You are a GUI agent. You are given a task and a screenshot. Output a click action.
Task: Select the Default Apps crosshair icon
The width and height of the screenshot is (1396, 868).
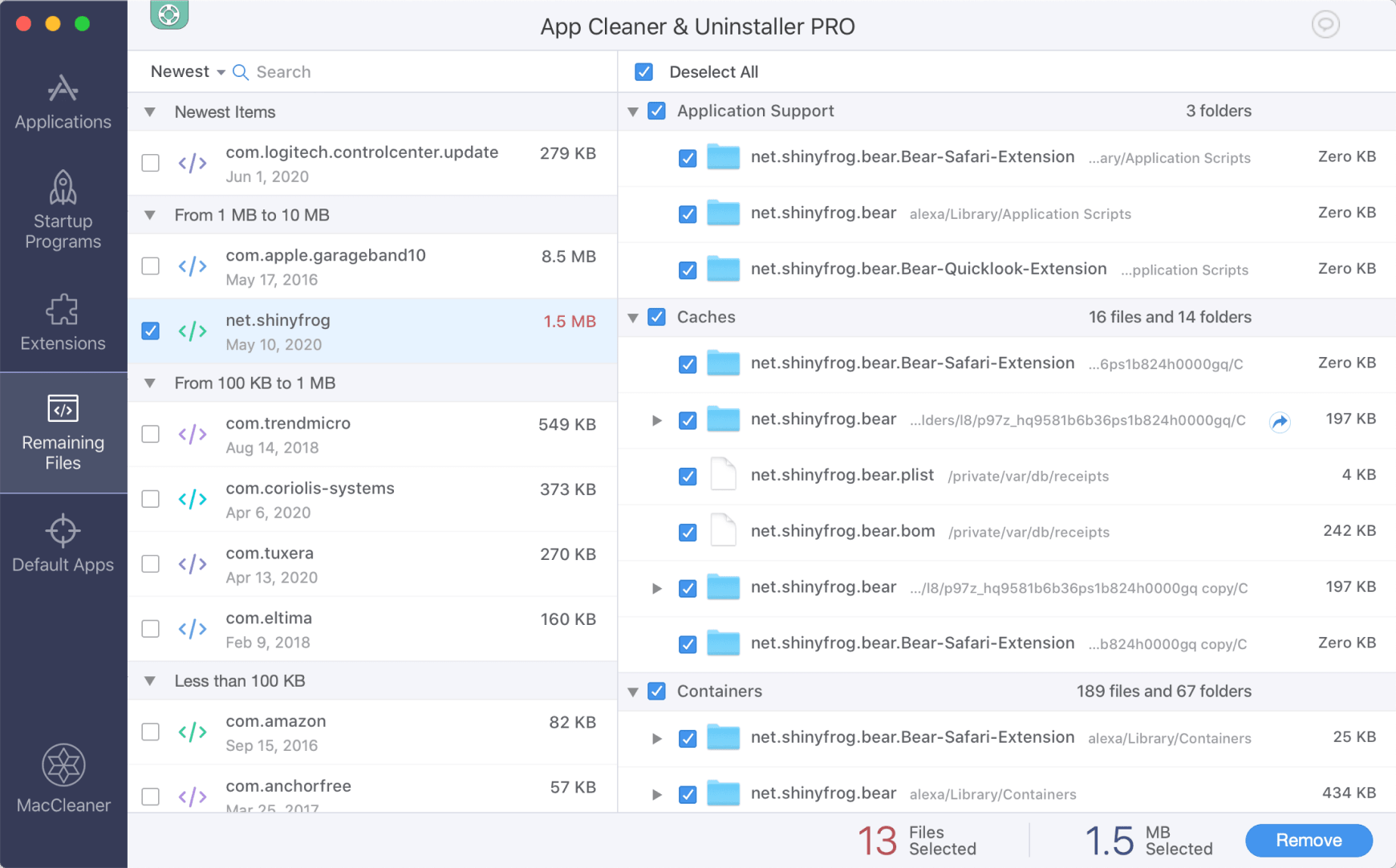click(x=63, y=531)
